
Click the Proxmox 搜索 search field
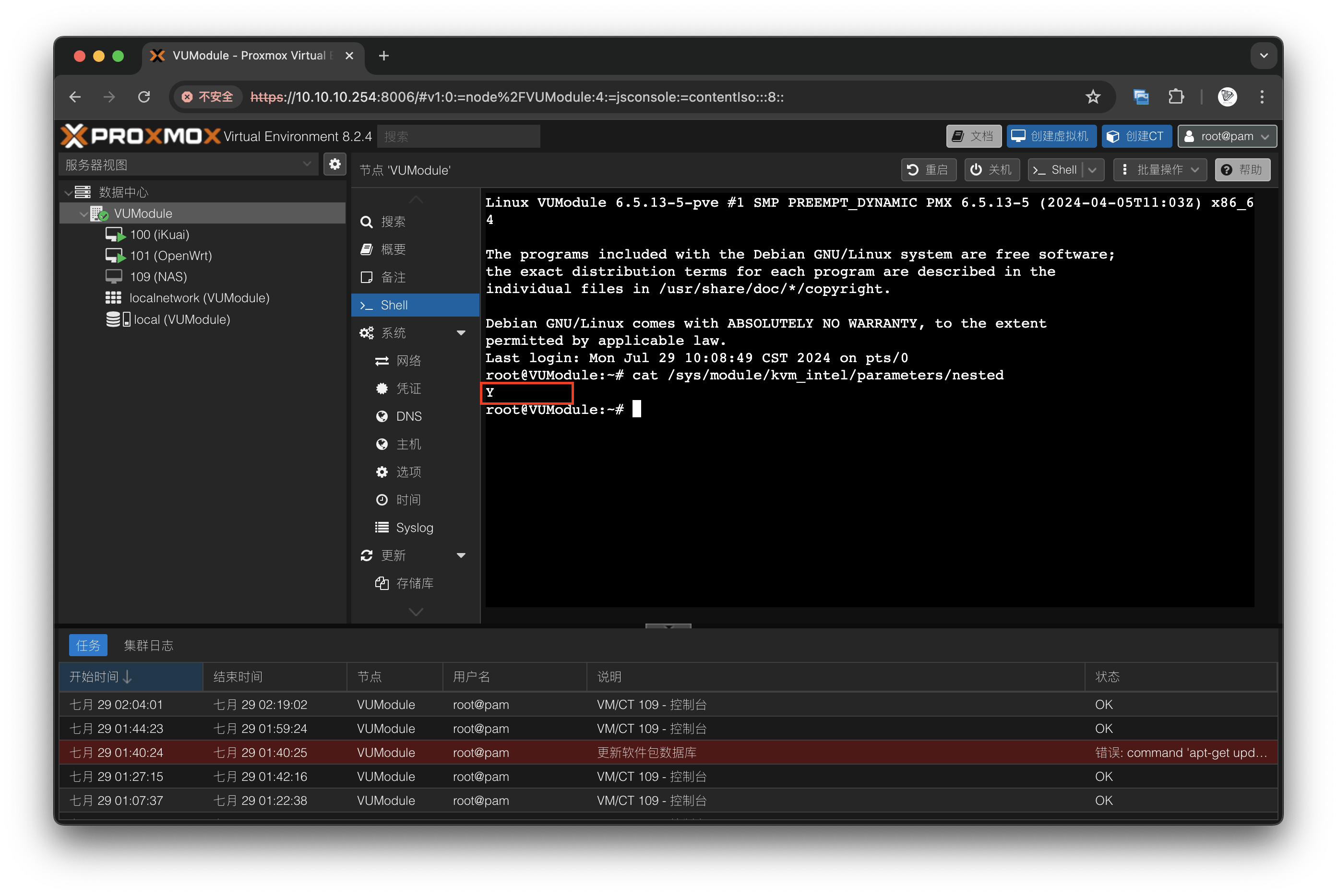(x=458, y=136)
